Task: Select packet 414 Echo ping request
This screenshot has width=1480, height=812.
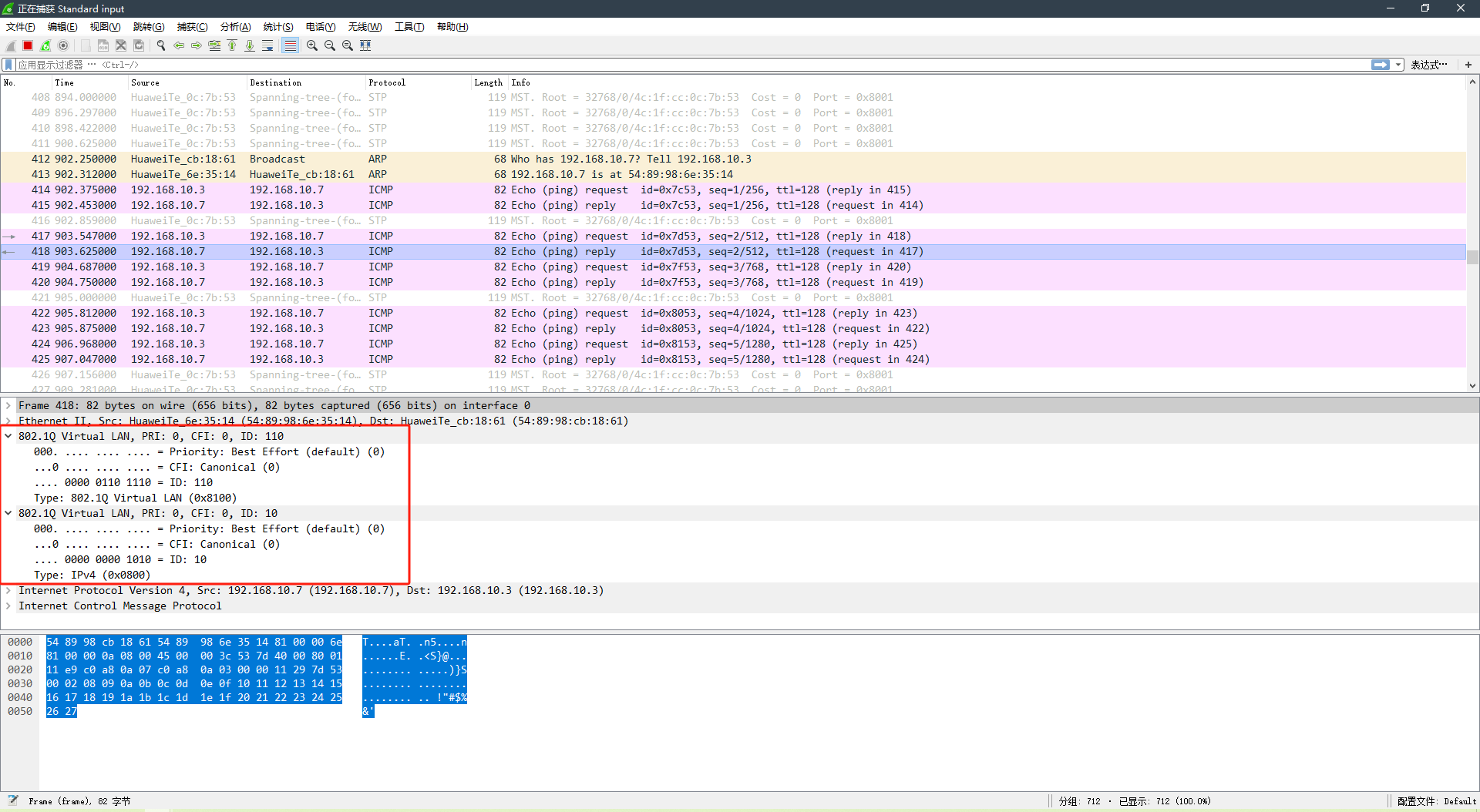Action: pyautogui.click(x=733, y=190)
